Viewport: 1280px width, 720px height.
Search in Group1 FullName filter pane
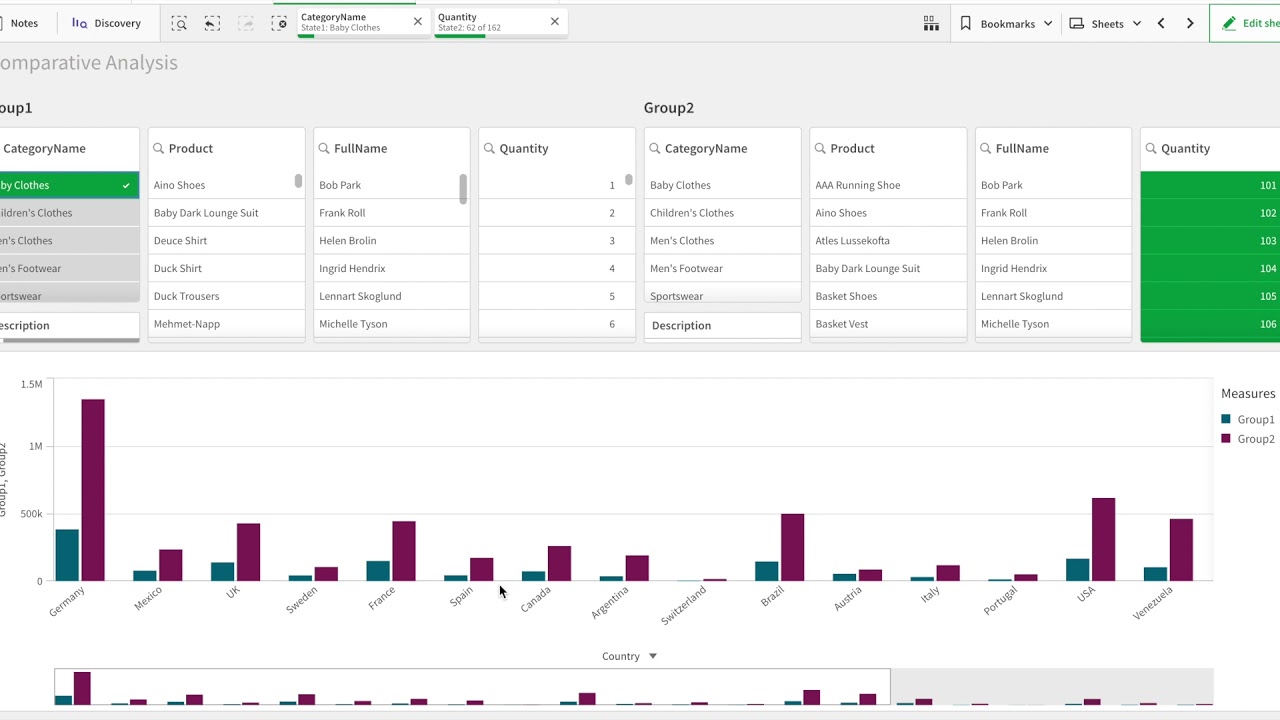coord(325,148)
